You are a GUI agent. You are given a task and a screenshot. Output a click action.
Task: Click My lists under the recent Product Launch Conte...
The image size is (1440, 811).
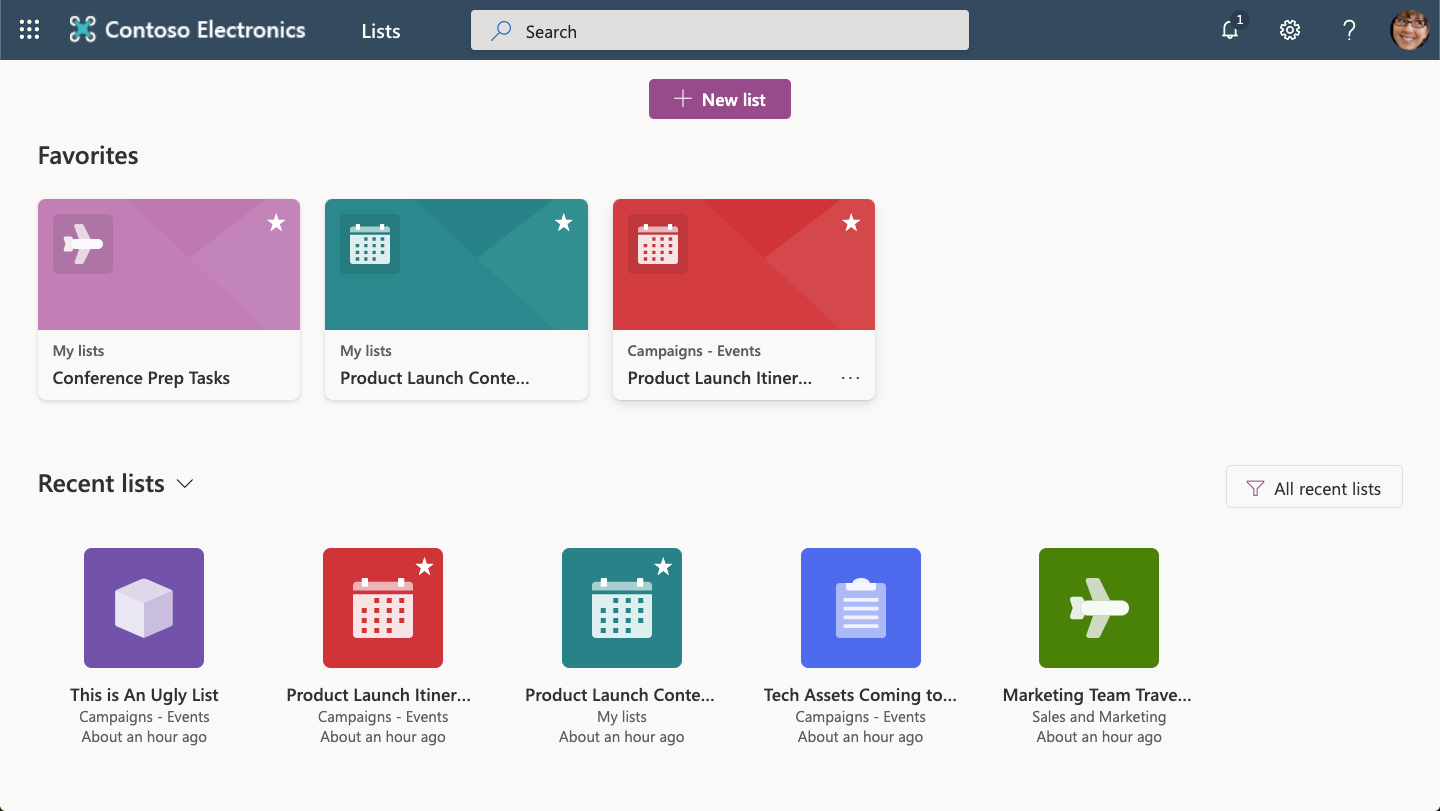click(x=622, y=717)
